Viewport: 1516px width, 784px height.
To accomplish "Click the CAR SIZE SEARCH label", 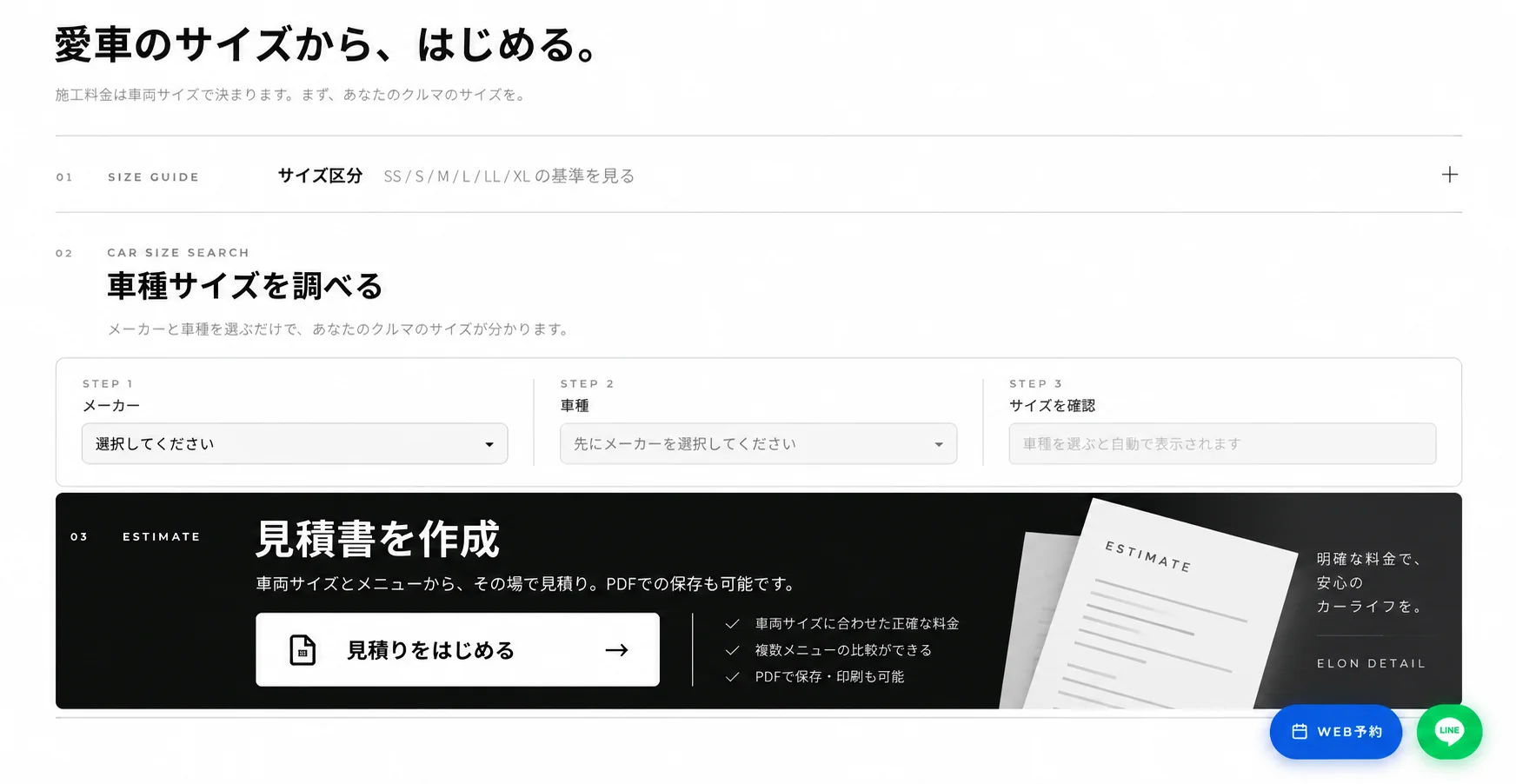I will 178,253.
